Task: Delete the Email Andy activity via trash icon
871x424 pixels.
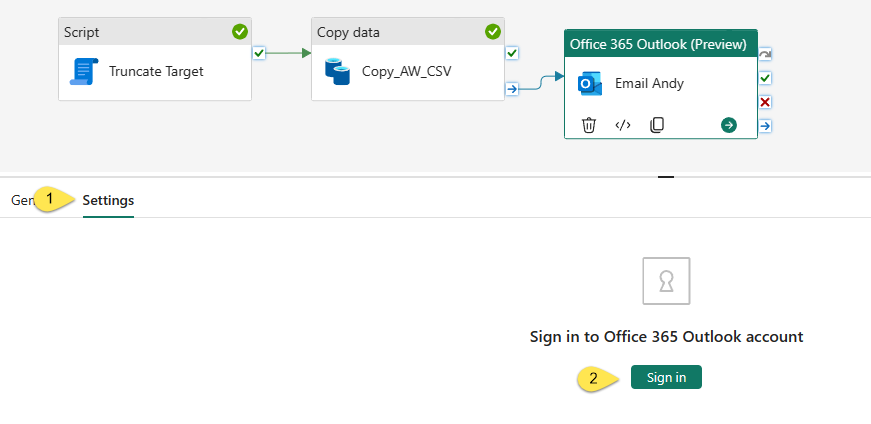Action: click(x=589, y=125)
